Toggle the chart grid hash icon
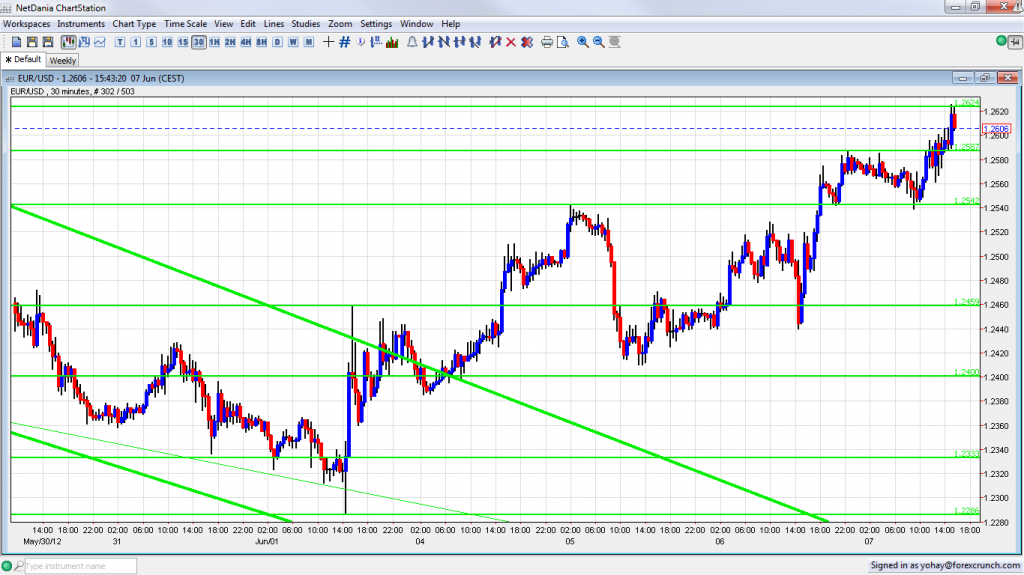The width and height of the screenshot is (1024, 575). [345, 42]
